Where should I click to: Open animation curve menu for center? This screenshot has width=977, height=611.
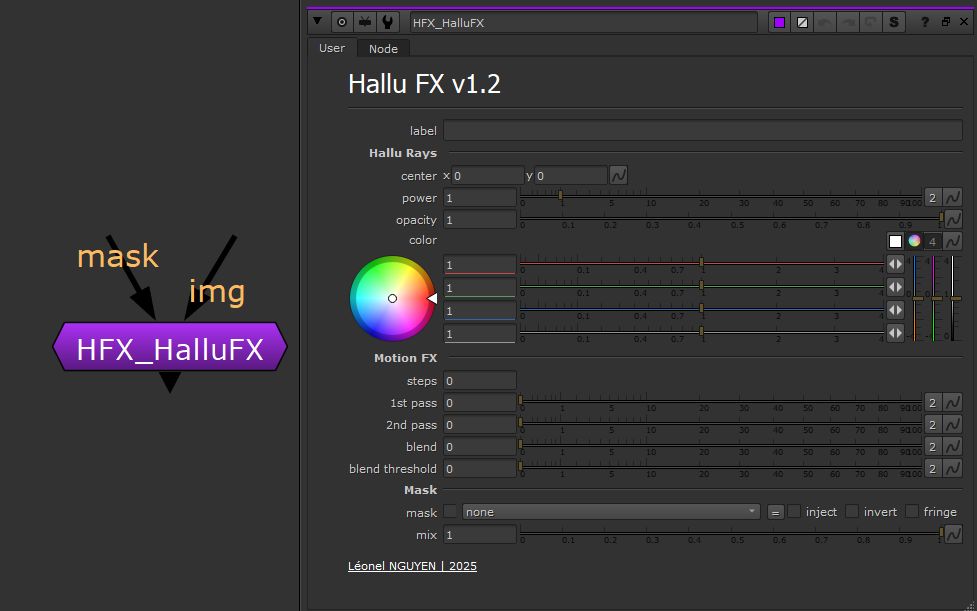point(619,176)
